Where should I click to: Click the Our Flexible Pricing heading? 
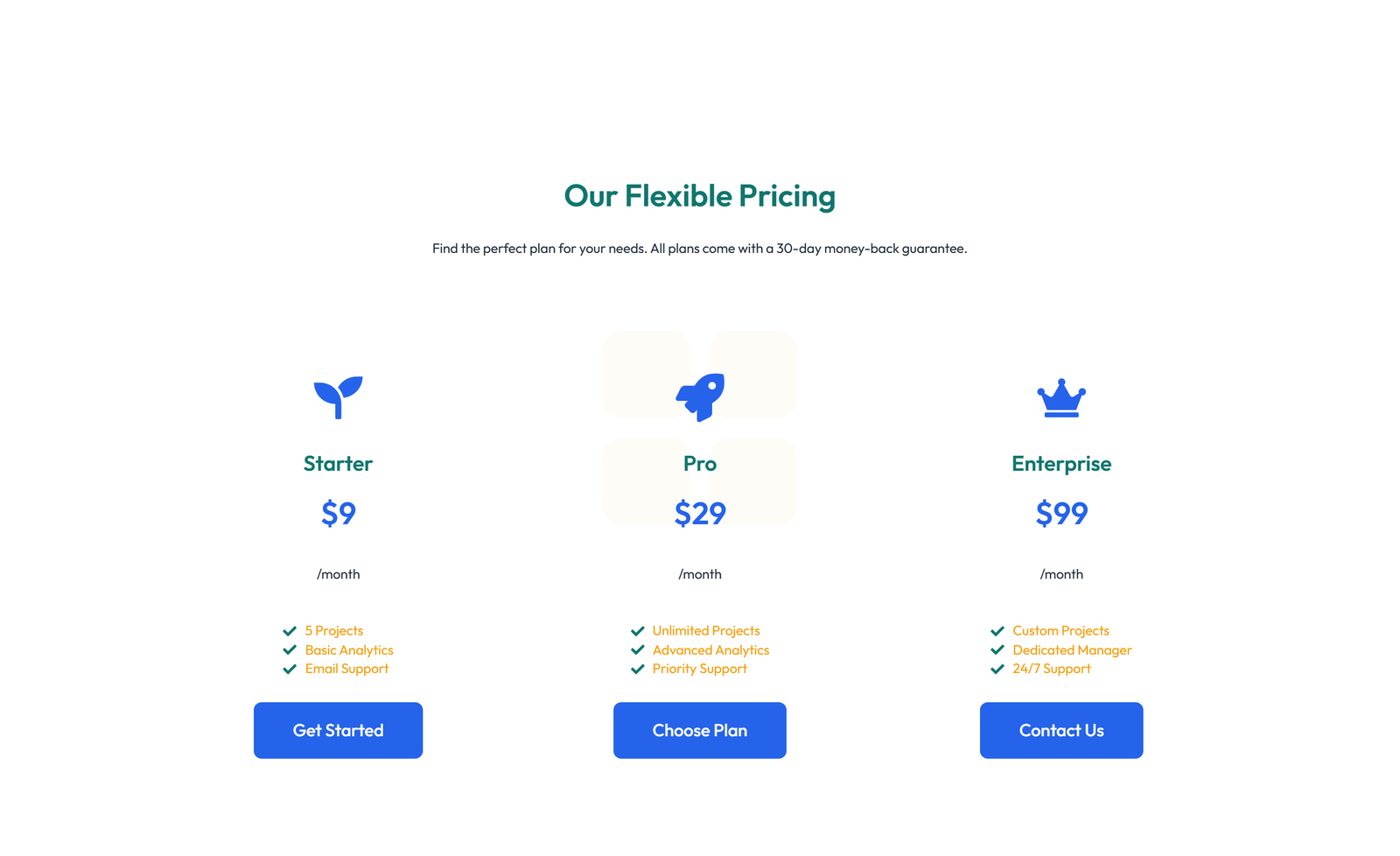tap(700, 196)
